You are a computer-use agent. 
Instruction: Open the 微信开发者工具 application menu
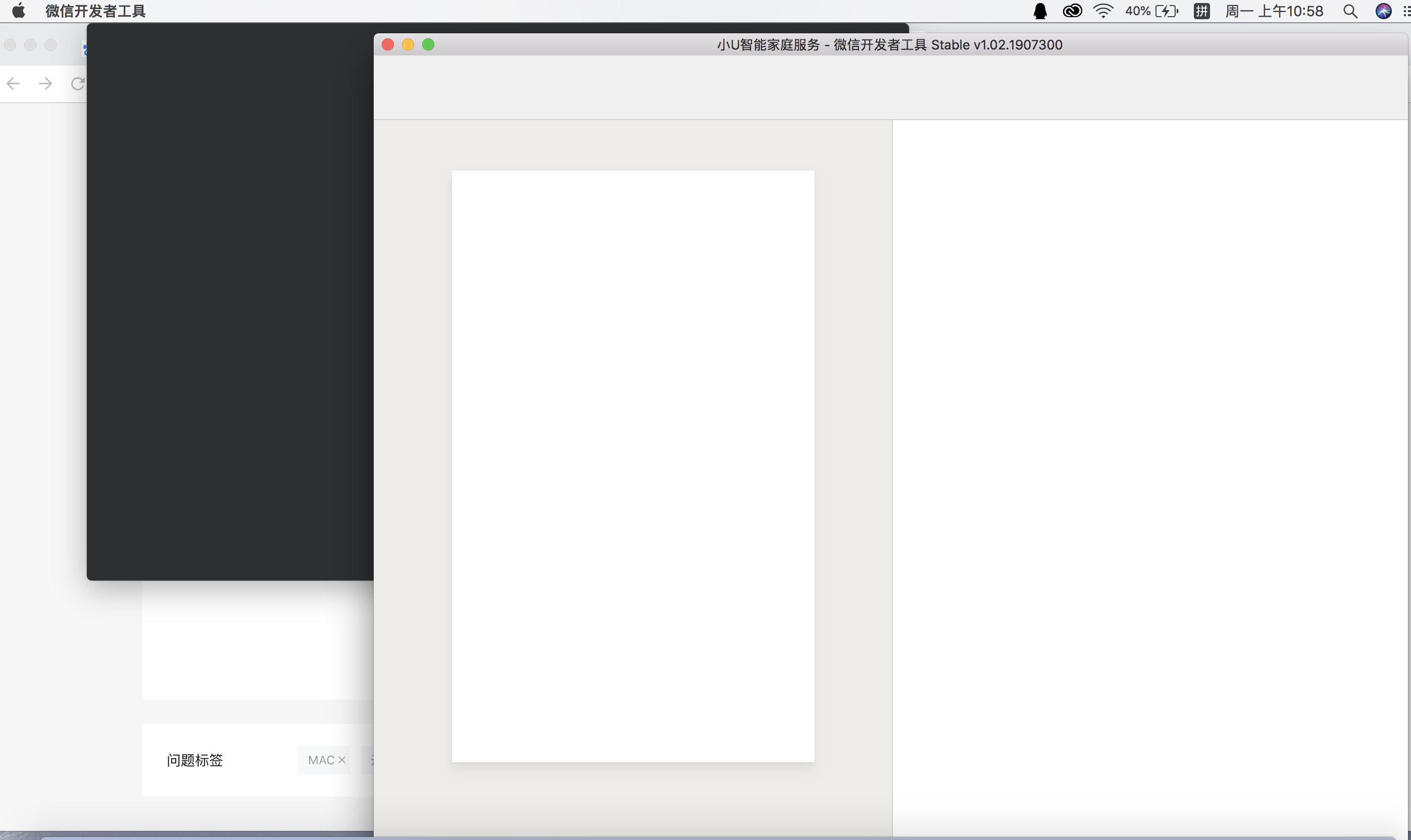coord(95,11)
